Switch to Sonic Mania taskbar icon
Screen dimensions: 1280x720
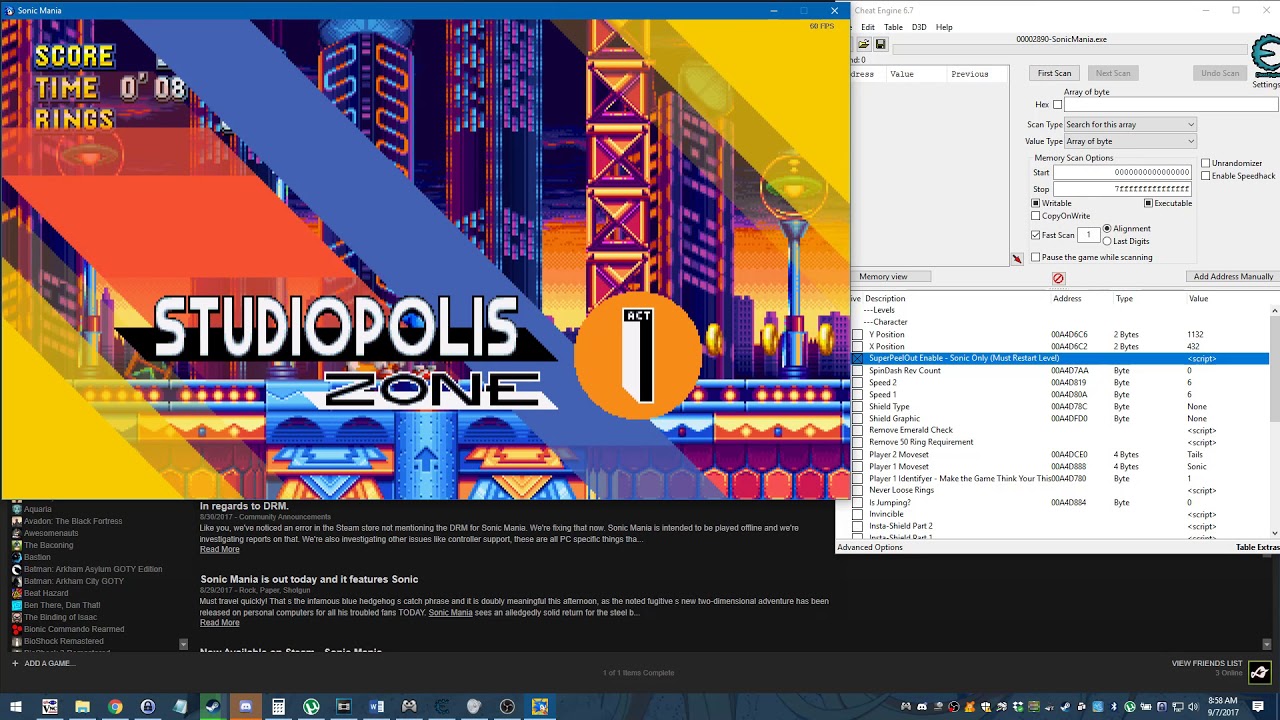(x=540, y=707)
